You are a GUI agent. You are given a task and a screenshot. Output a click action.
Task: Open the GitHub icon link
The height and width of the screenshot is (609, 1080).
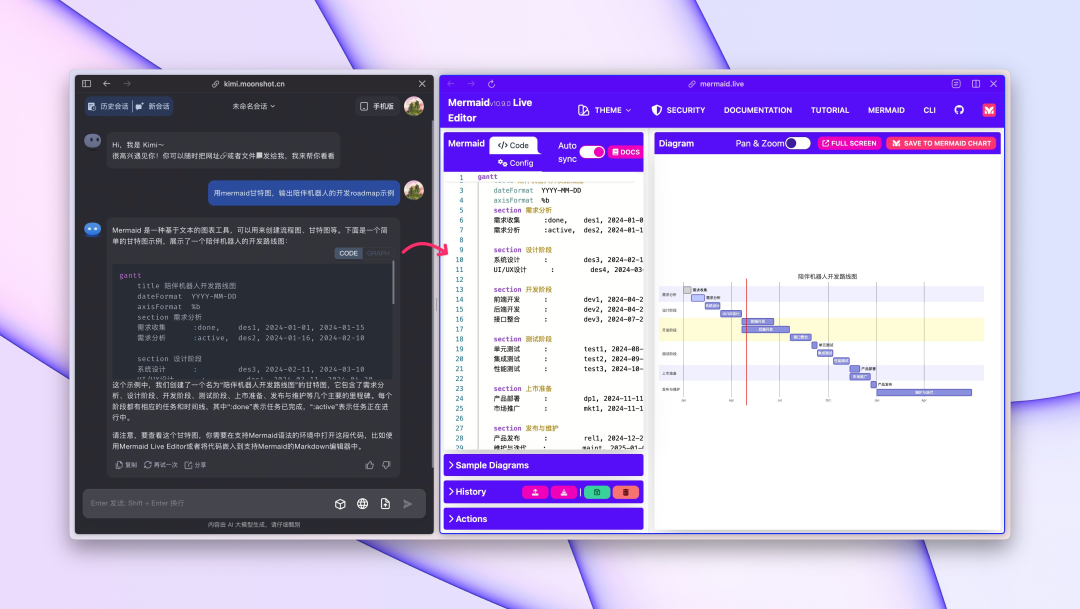(959, 110)
